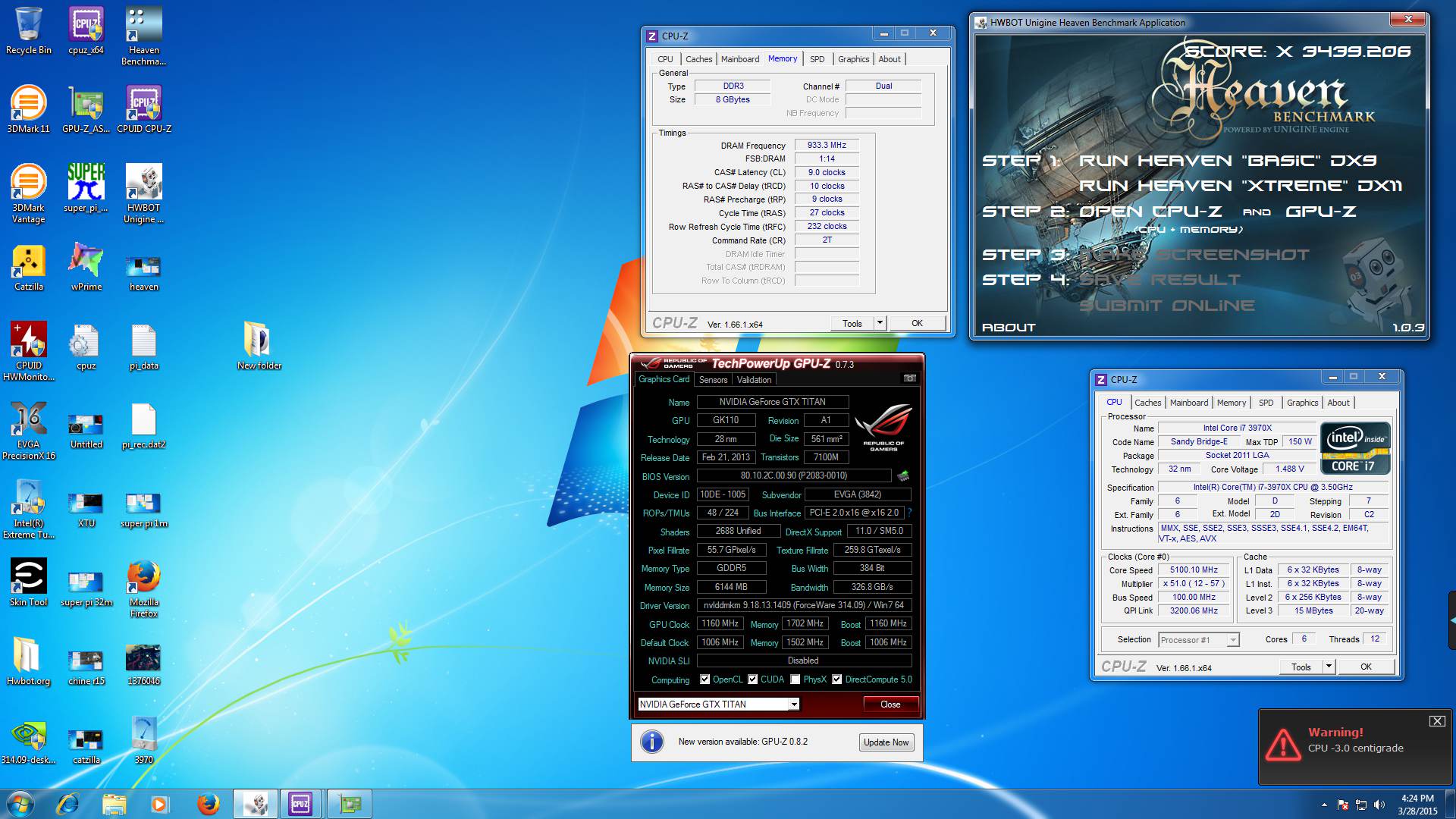Launch GPU-Z_AS desktop shortcut

[86, 109]
